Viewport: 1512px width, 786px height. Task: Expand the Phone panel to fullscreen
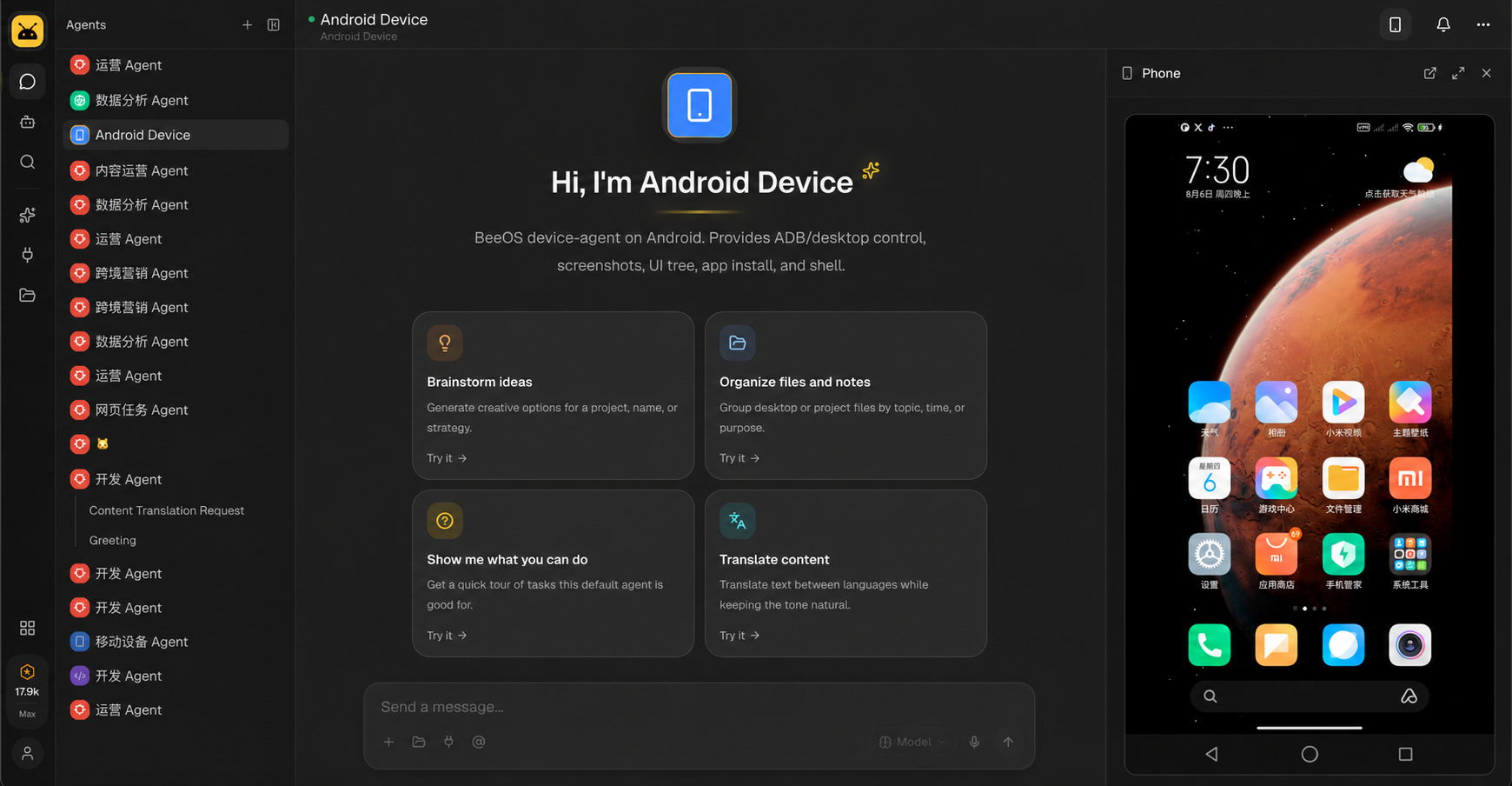(x=1458, y=73)
